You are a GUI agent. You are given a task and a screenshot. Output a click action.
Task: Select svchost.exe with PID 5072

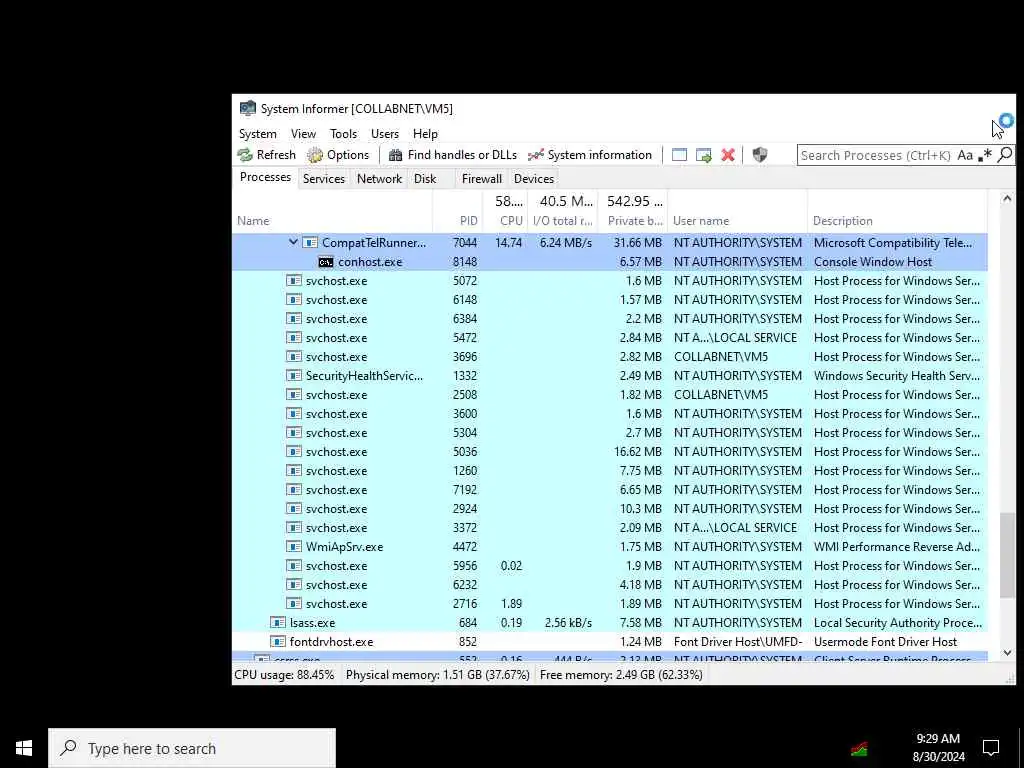point(610,281)
